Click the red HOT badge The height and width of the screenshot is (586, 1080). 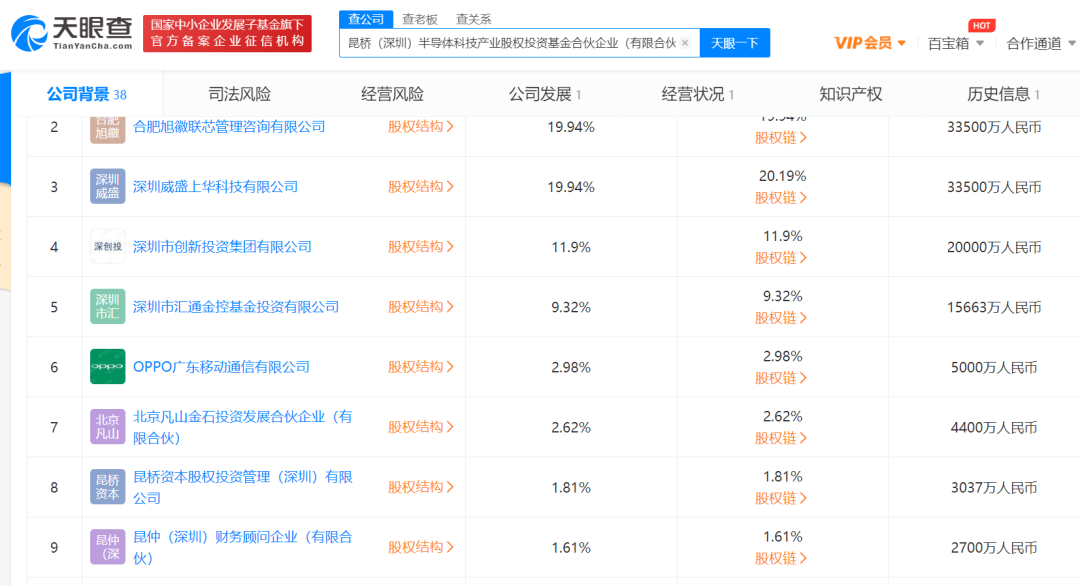[x=982, y=25]
